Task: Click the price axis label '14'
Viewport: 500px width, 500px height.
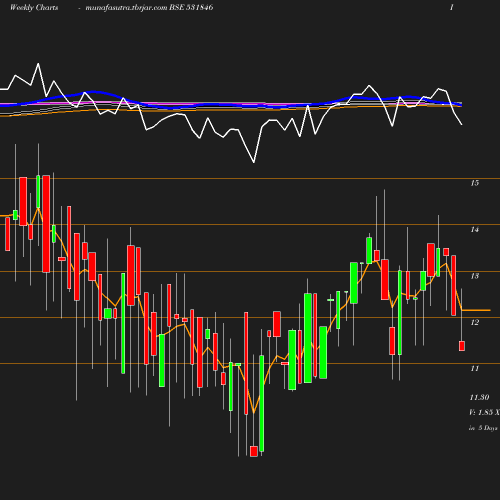Action: click(475, 229)
